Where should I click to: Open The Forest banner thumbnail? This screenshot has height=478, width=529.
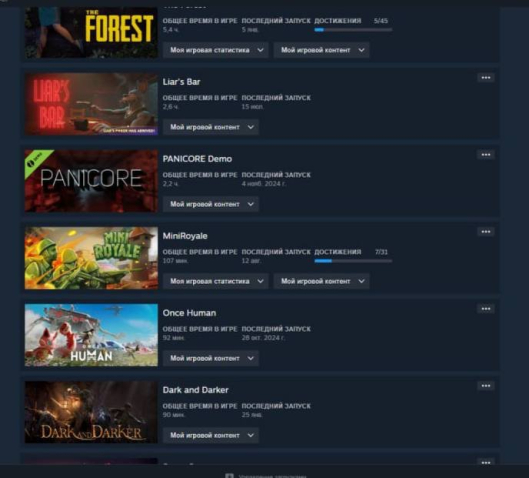pos(91,32)
